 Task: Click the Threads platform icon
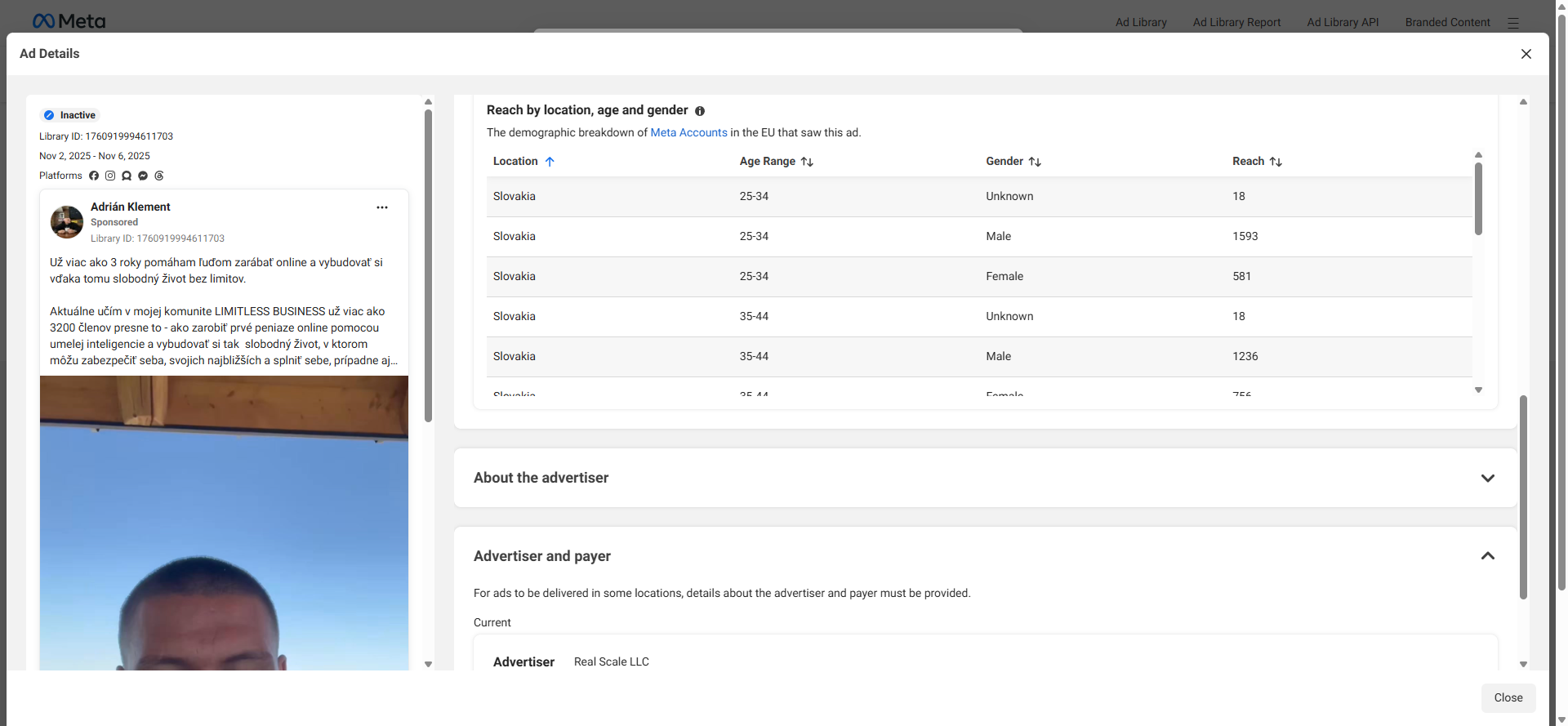click(159, 176)
